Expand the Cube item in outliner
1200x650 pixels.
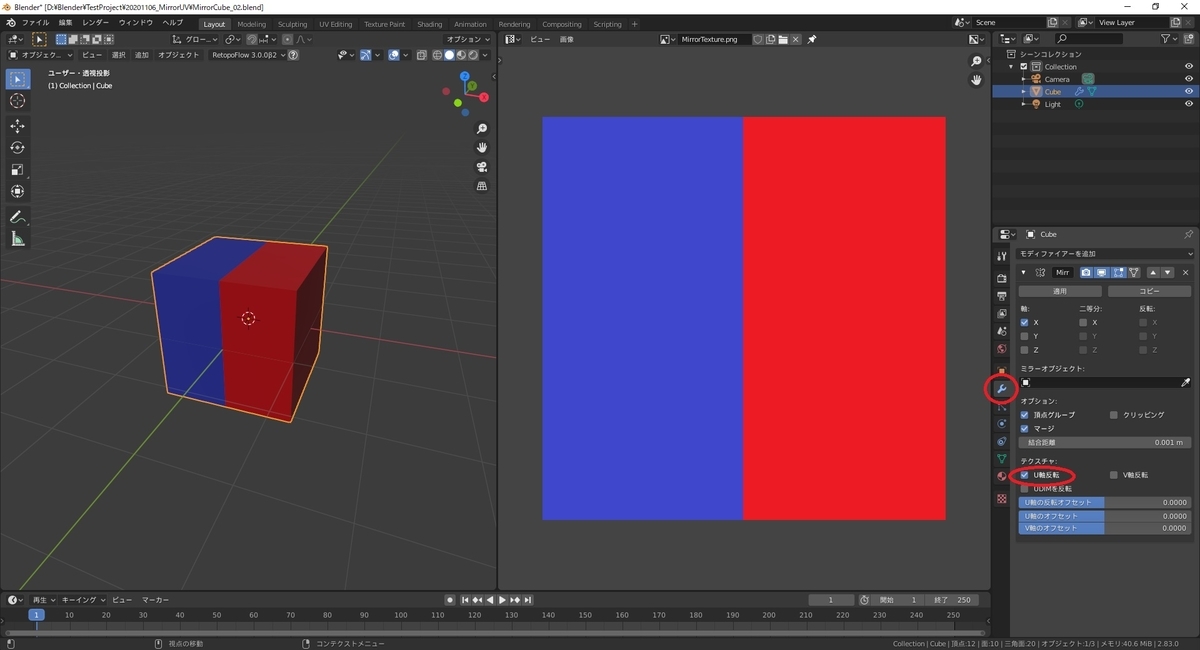pyautogui.click(x=1024, y=91)
